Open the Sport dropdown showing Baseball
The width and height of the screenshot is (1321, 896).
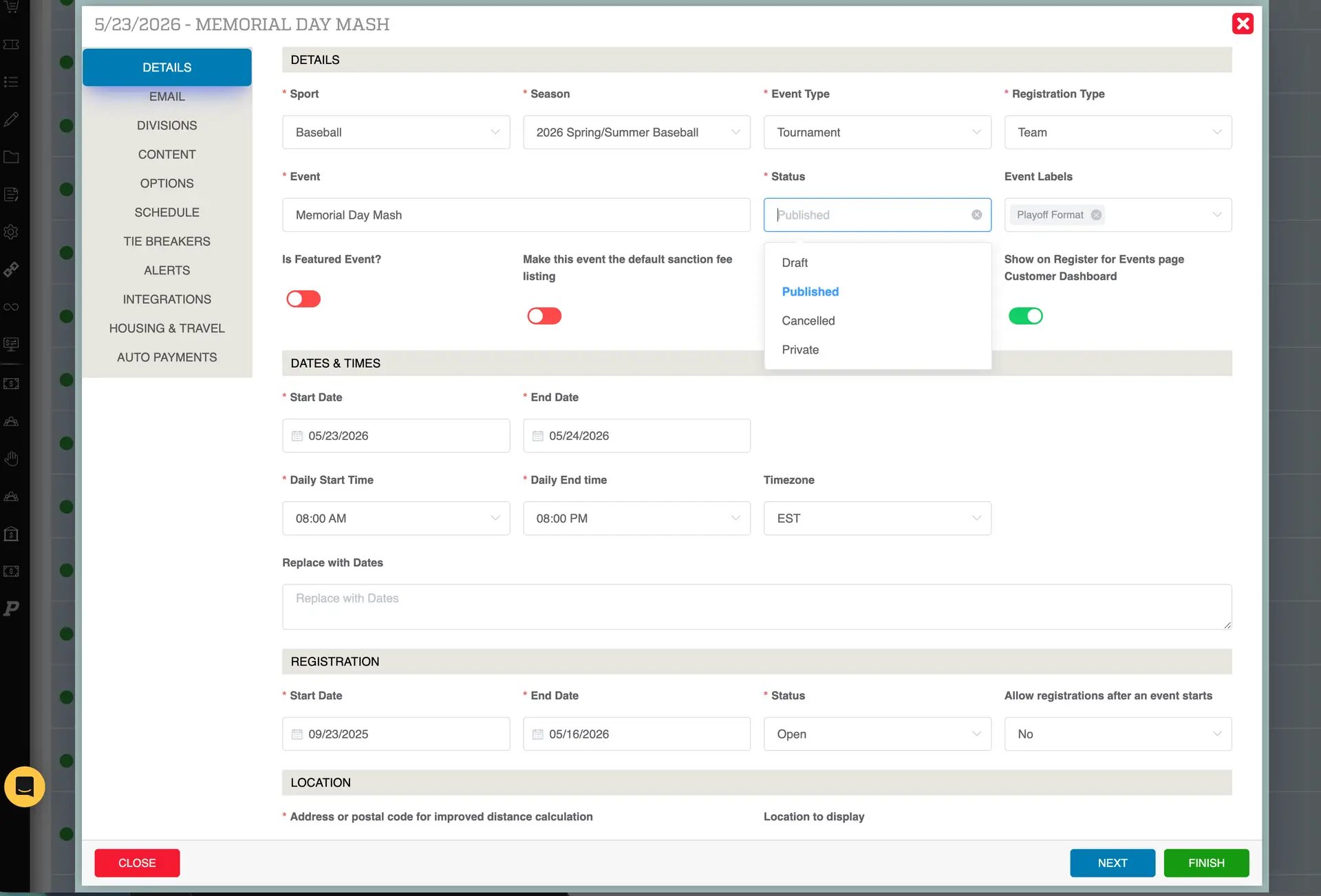396,132
